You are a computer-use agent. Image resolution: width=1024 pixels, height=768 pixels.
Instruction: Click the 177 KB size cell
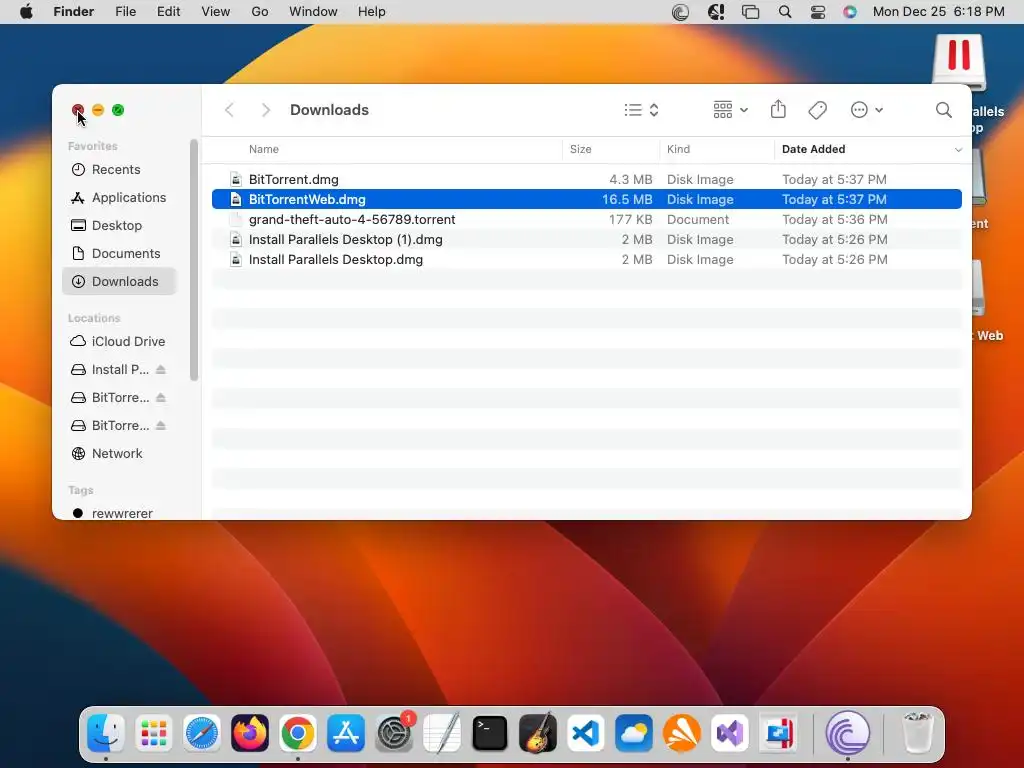(x=630, y=219)
